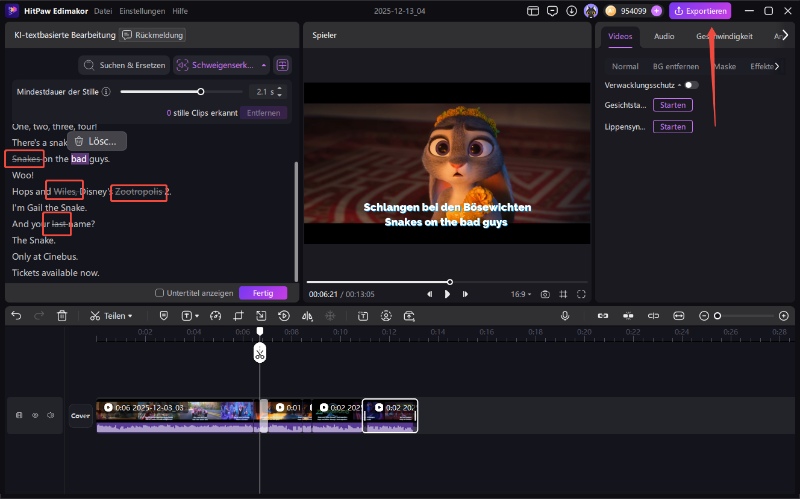This screenshot has height=499, width=800.
Task: Open the 16:9 aspect ratio dropdown
Action: (520, 294)
